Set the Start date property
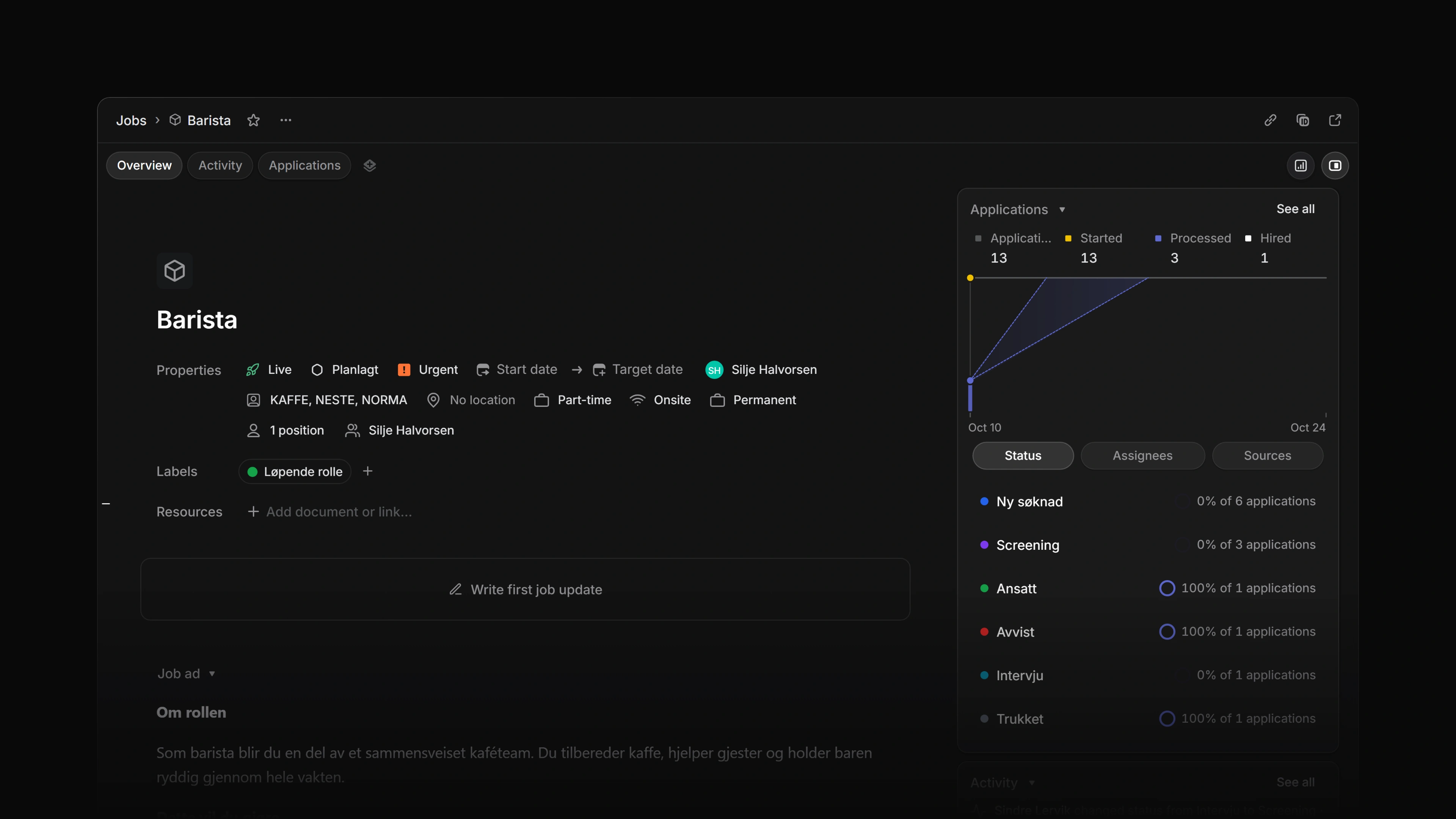Screen dimensions: 1456x819 pyautogui.click(x=516, y=370)
